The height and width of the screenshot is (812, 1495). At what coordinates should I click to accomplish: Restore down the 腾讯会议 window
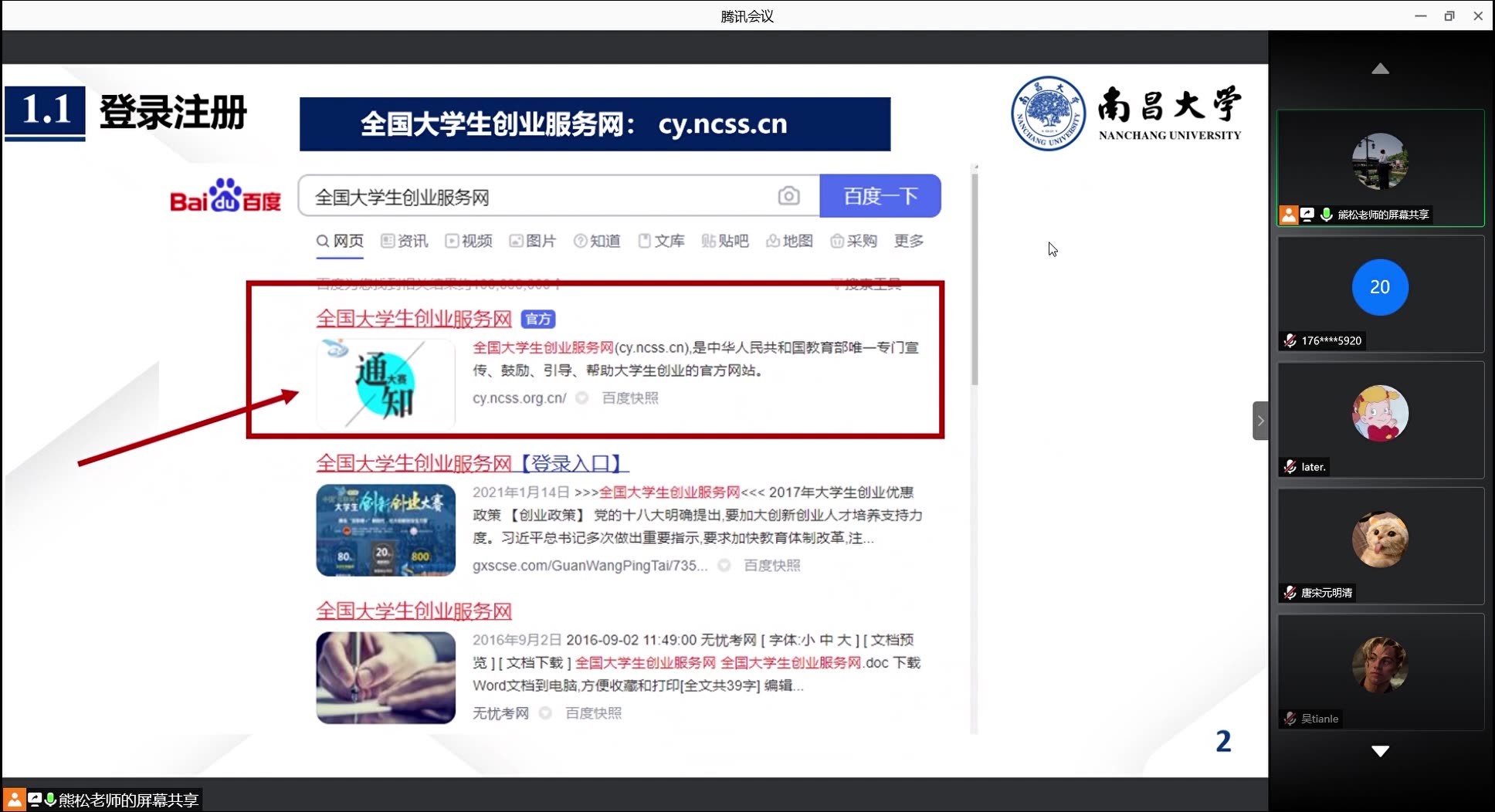(1449, 15)
